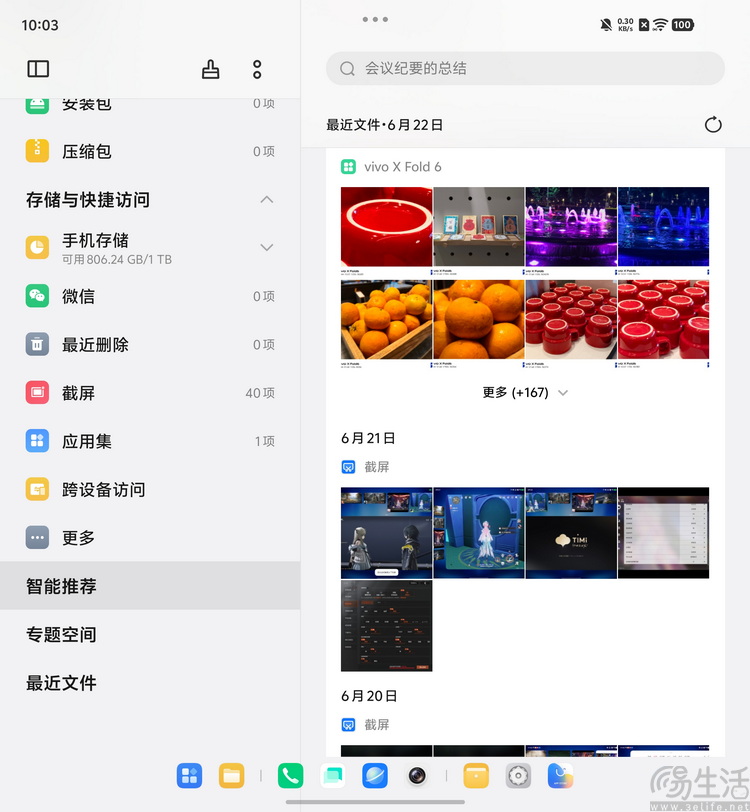Open the 手机存储 storage icon
The image size is (750, 812).
pyautogui.click(x=37, y=247)
